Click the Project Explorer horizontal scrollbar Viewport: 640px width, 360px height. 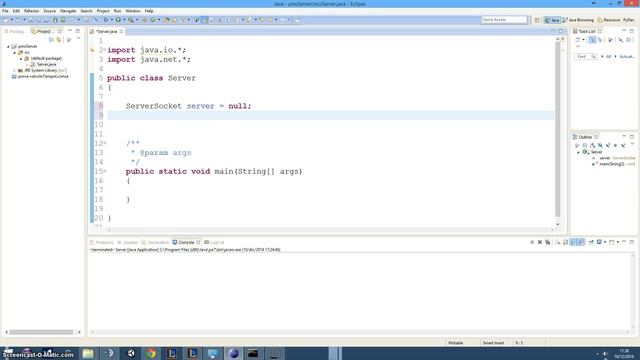41,332
